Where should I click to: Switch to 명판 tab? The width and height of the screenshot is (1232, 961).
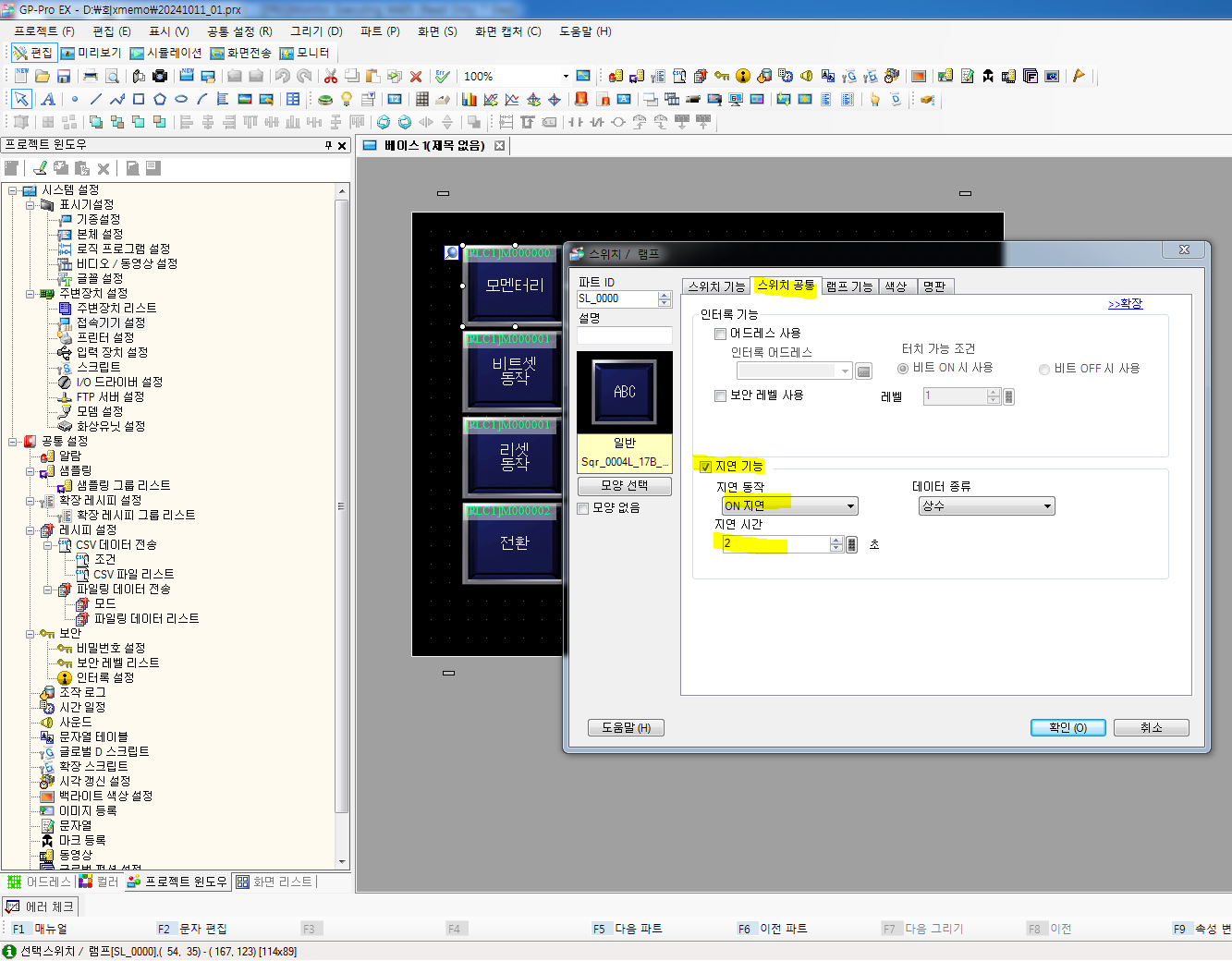tap(934, 286)
